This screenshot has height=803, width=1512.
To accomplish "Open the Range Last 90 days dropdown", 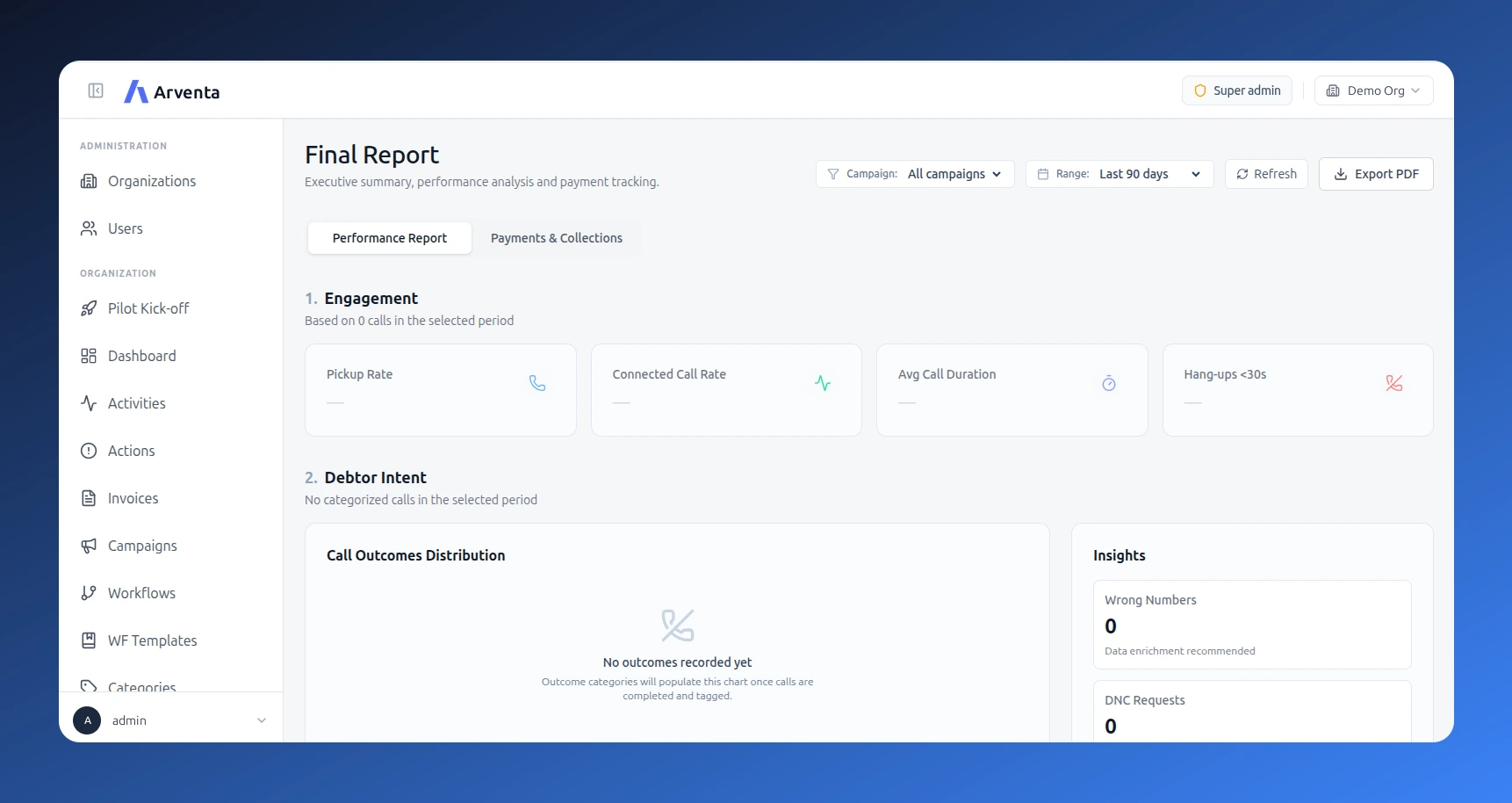I will click(x=1120, y=174).
